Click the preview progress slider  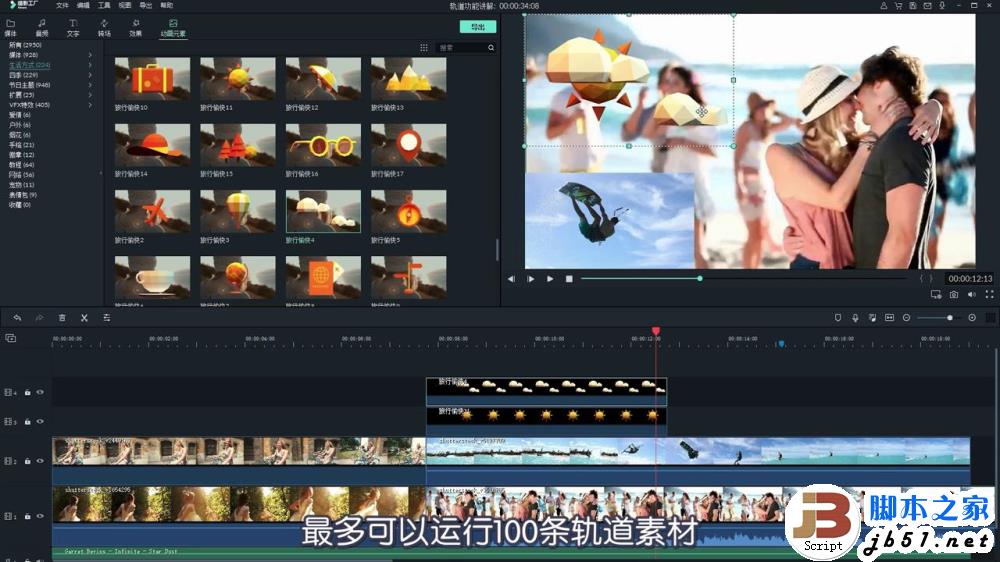click(743, 279)
